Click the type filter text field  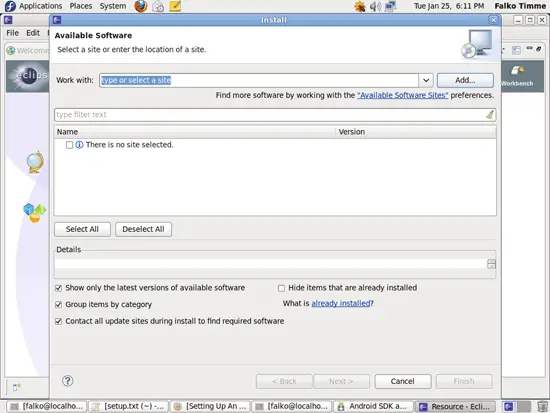(270, 115)
